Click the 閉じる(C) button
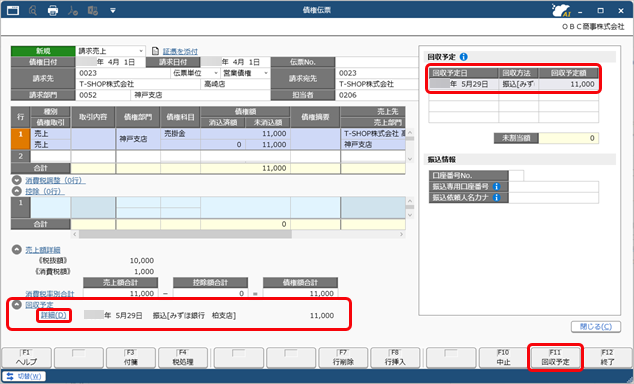The image size is (634, 384). [x=596, y=327]
